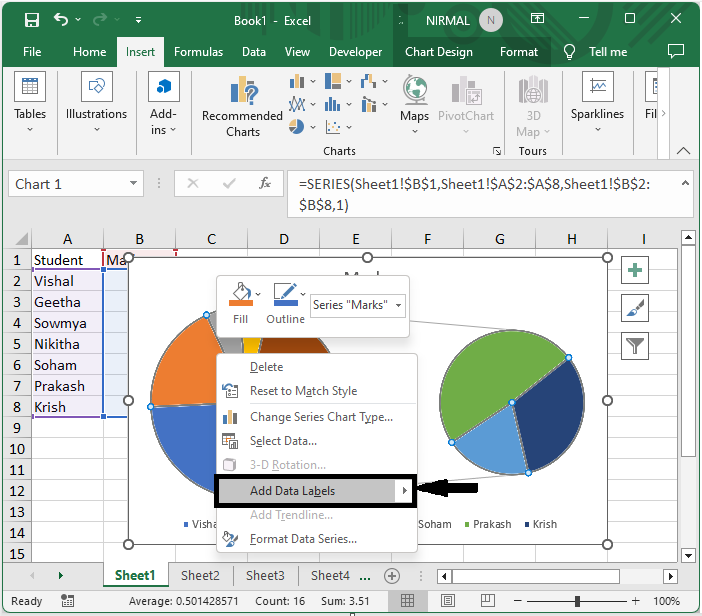
Task: Choose Format Data Series from context menu
Action: click(303, 539)
